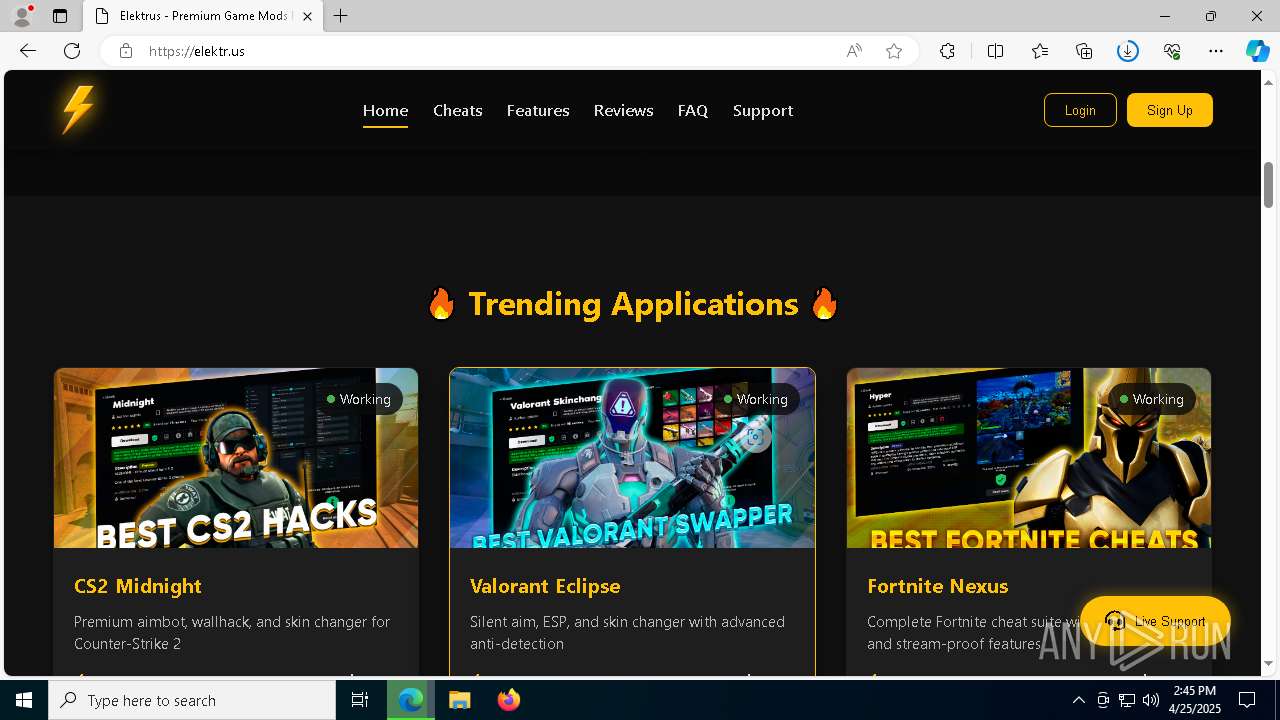Screen dimensions: 1280x720
Task: Open the volume control in tray
Action: coord(1151,700)
